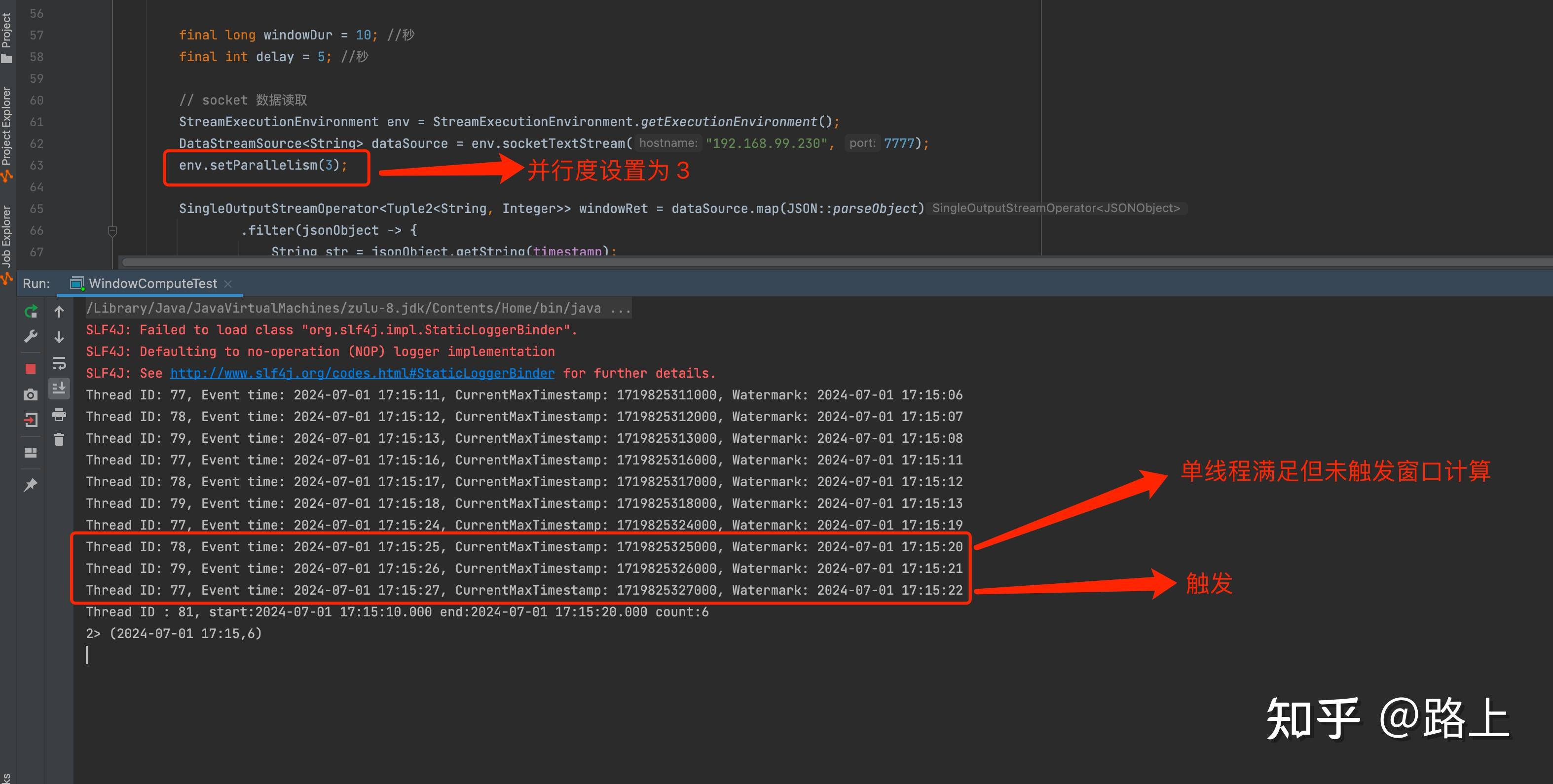Toggle the pin tab icon

tap(31, 485)
